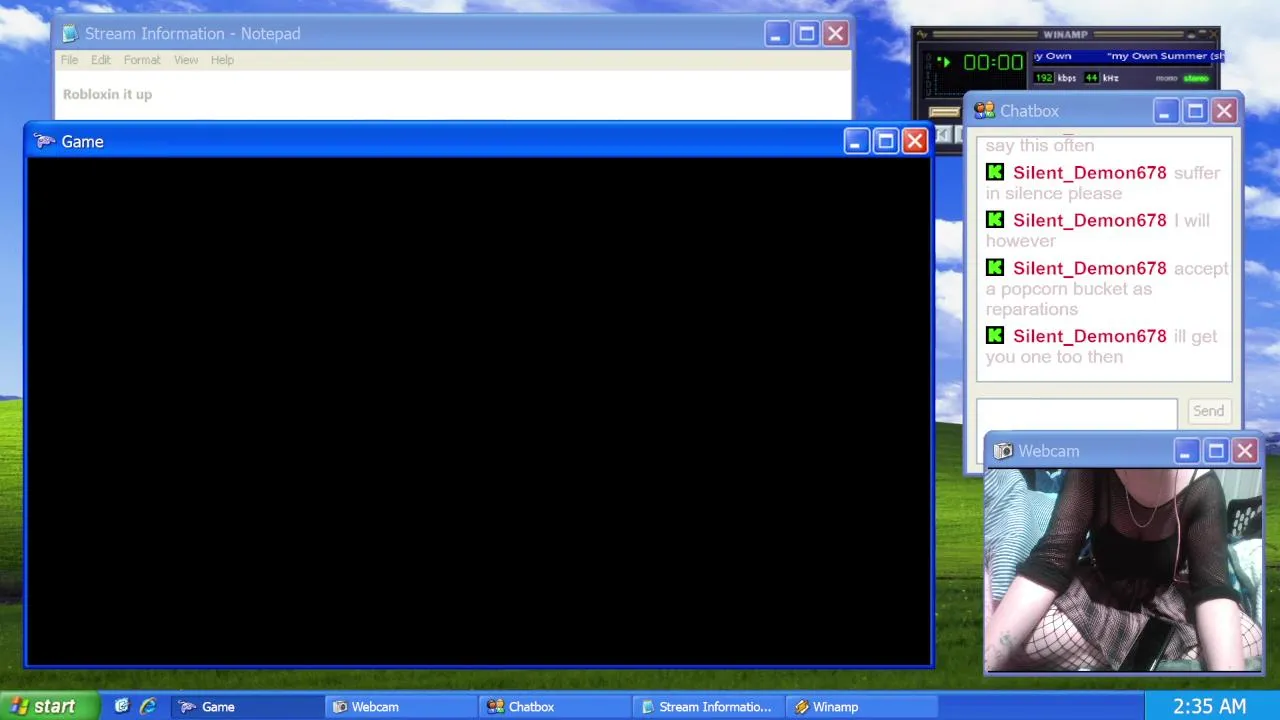Click the Kick badge beside 'accept a popcorn bucket'
The image size is (1280, 720).
click(x=995, y=267)
